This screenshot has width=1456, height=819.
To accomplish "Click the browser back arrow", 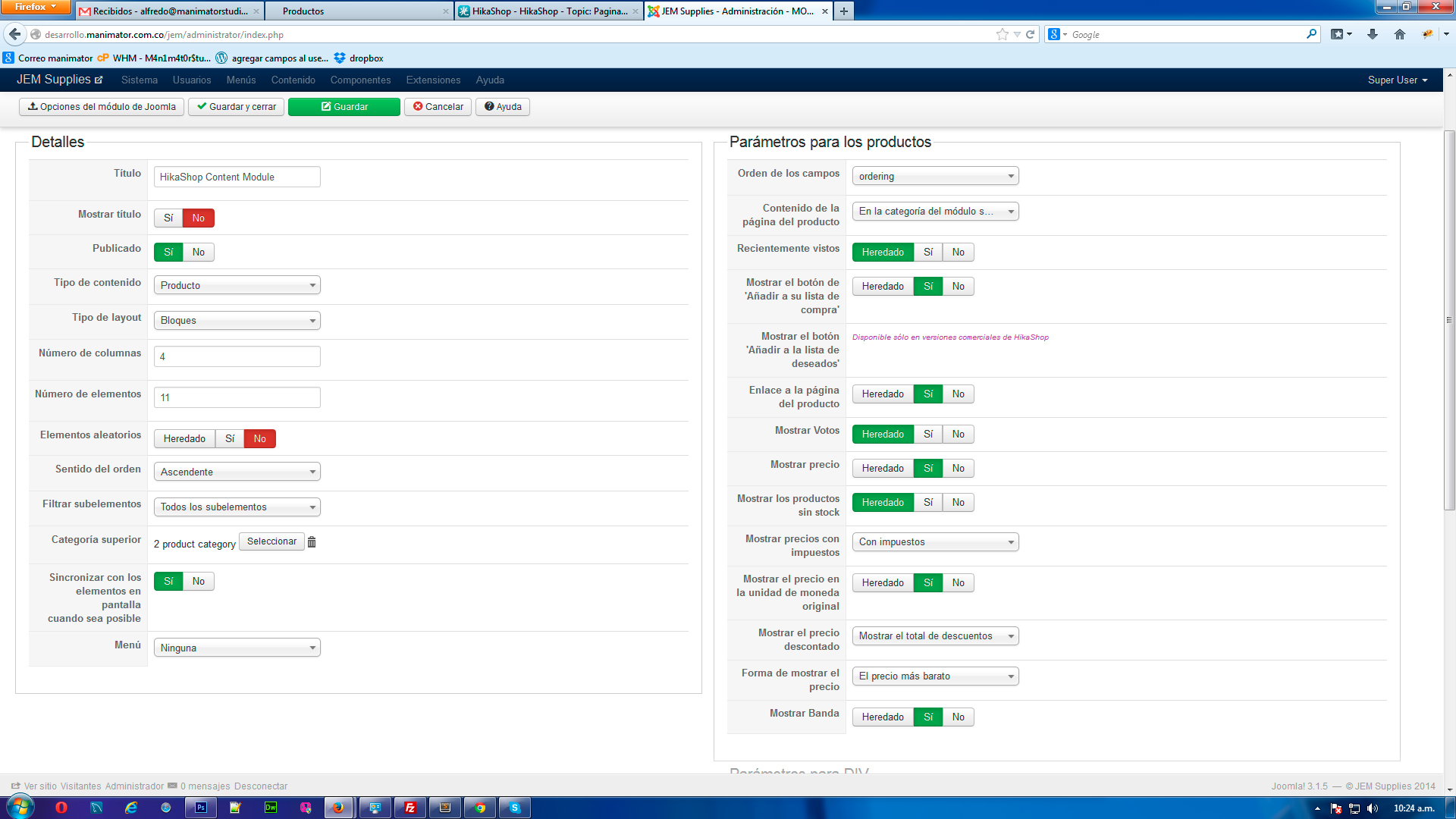I will point(14,34).
